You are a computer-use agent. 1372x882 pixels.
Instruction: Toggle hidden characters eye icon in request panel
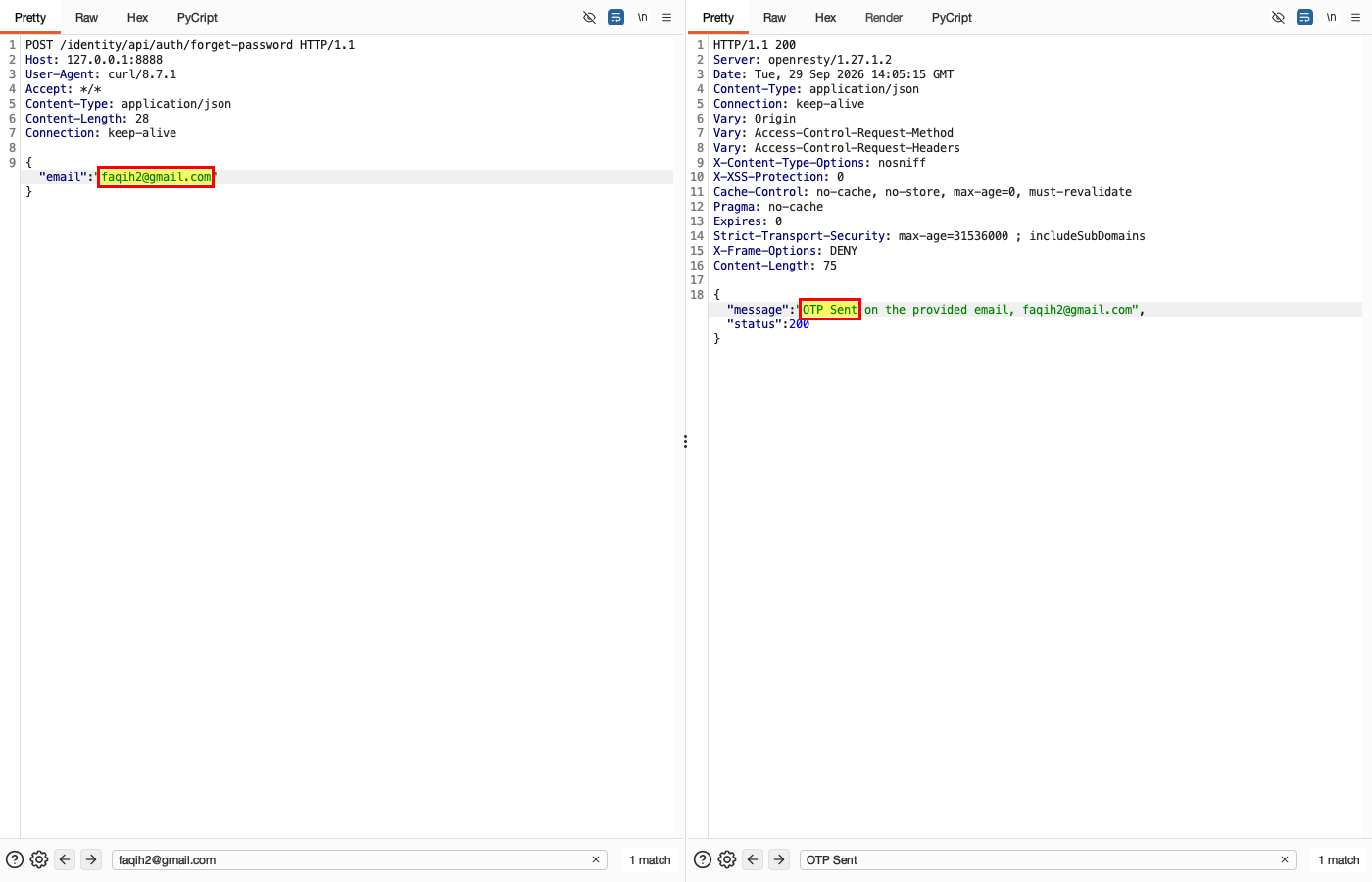(589, 18)
